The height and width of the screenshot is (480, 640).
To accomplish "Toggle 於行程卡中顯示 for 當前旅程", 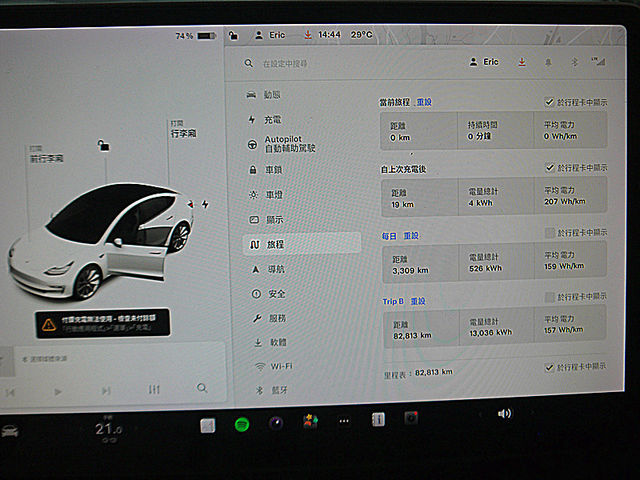I will pos(549,102).
